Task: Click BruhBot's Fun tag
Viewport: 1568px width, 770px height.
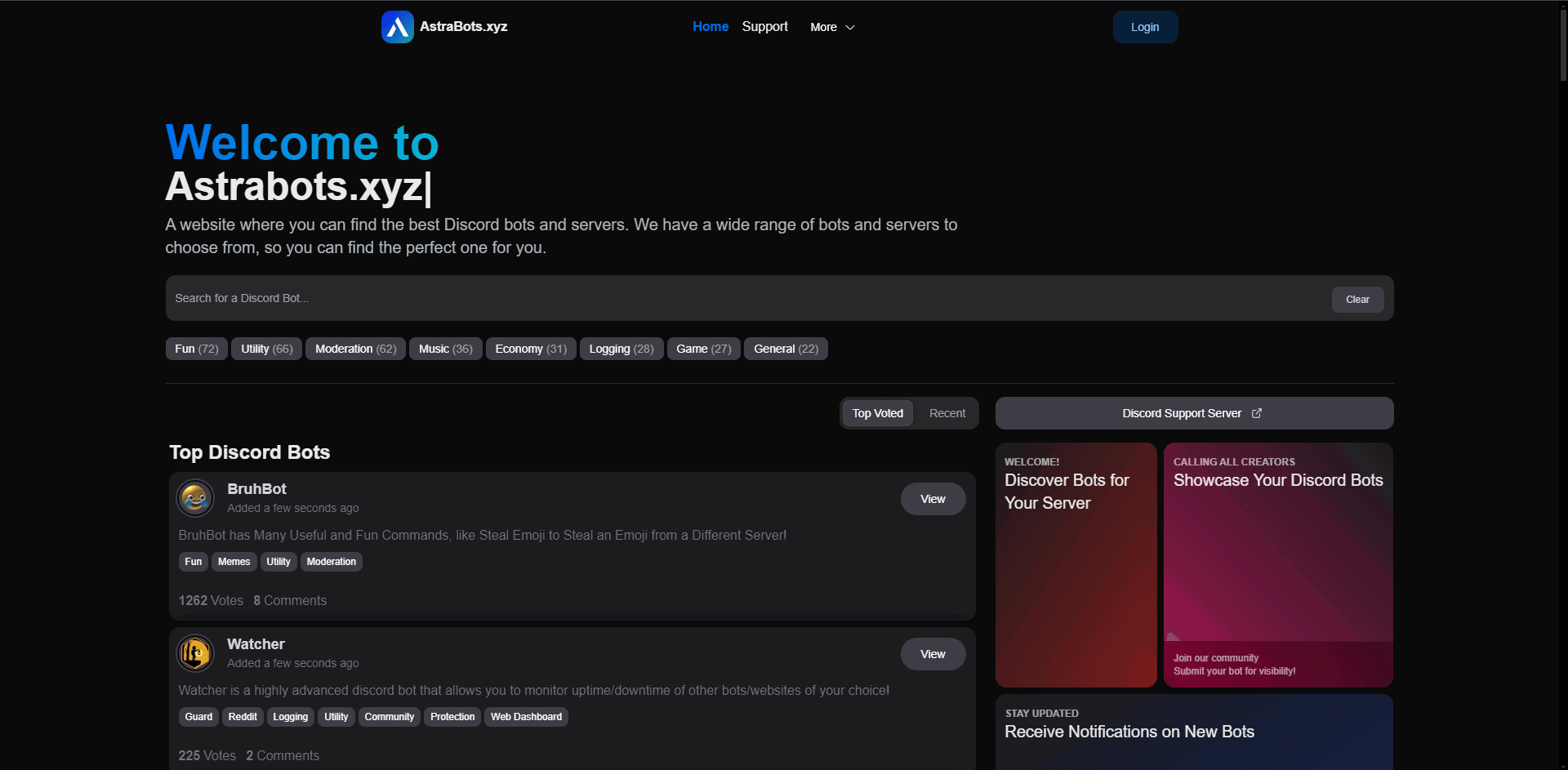Action: click(194, 562)
